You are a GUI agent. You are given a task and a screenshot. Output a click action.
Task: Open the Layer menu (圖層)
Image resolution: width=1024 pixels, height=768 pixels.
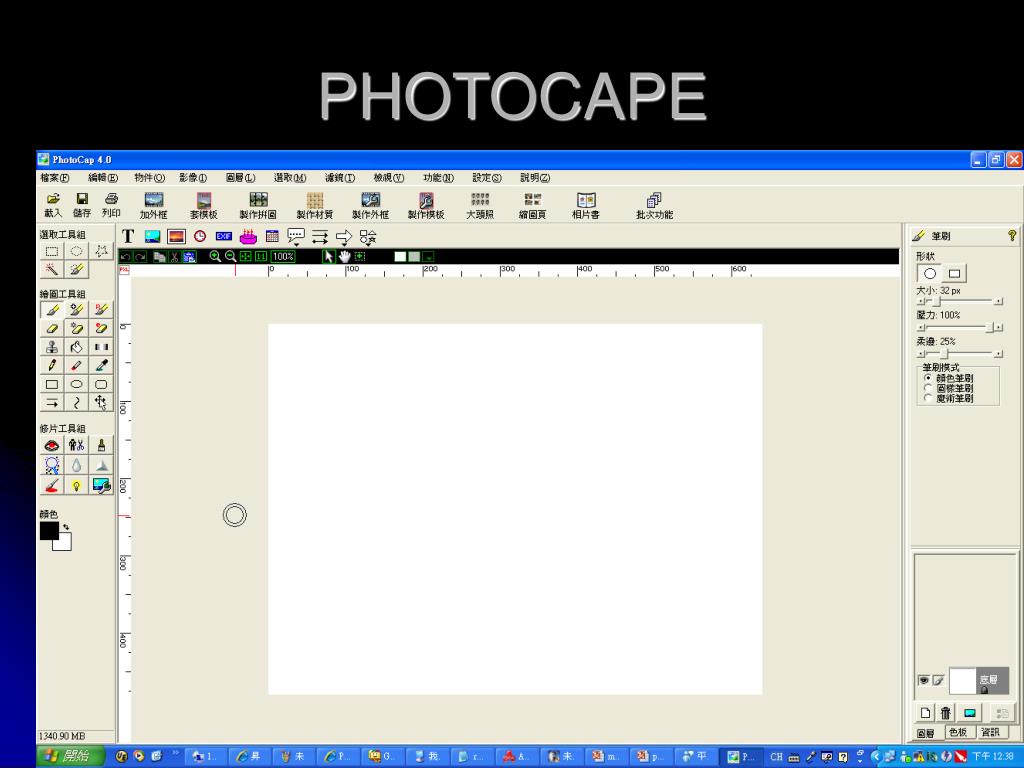point(240,178)
